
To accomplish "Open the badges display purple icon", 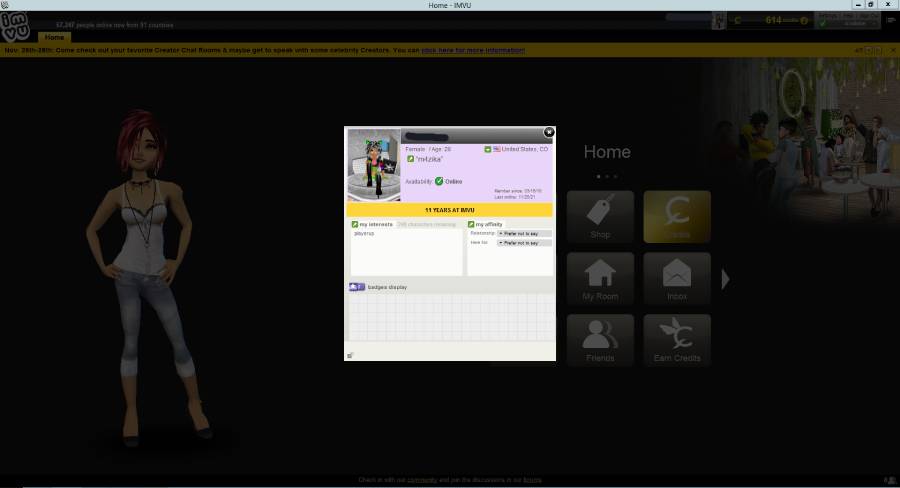I will point(357,287).
